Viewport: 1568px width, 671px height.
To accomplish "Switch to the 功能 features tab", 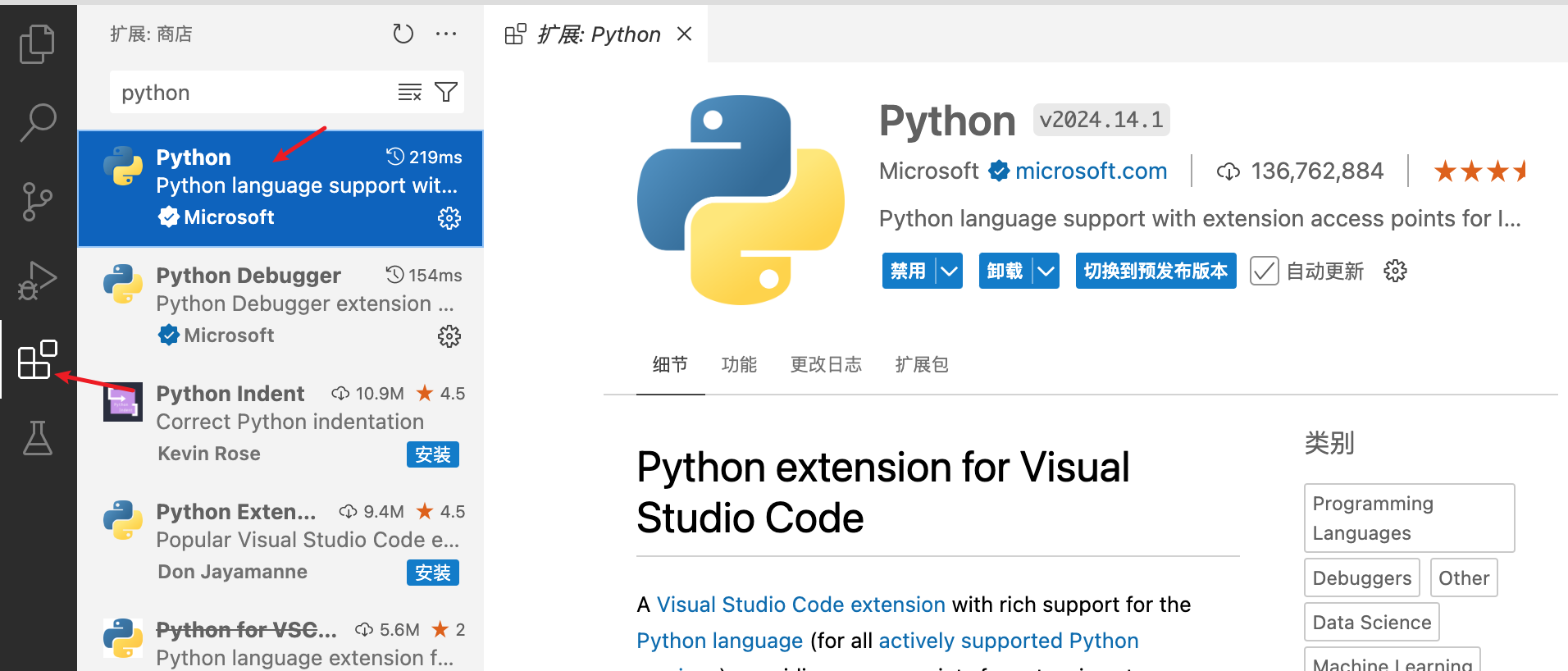I will [x=739, y=365].
